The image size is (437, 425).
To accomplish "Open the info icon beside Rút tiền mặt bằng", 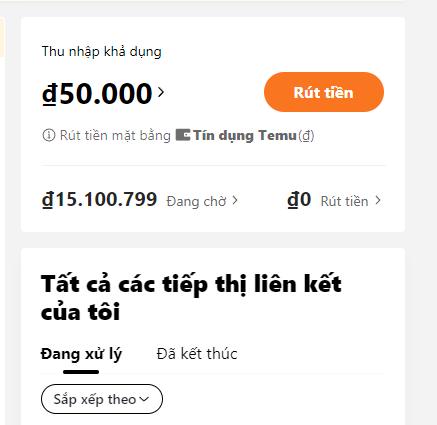I will point(49,135).
